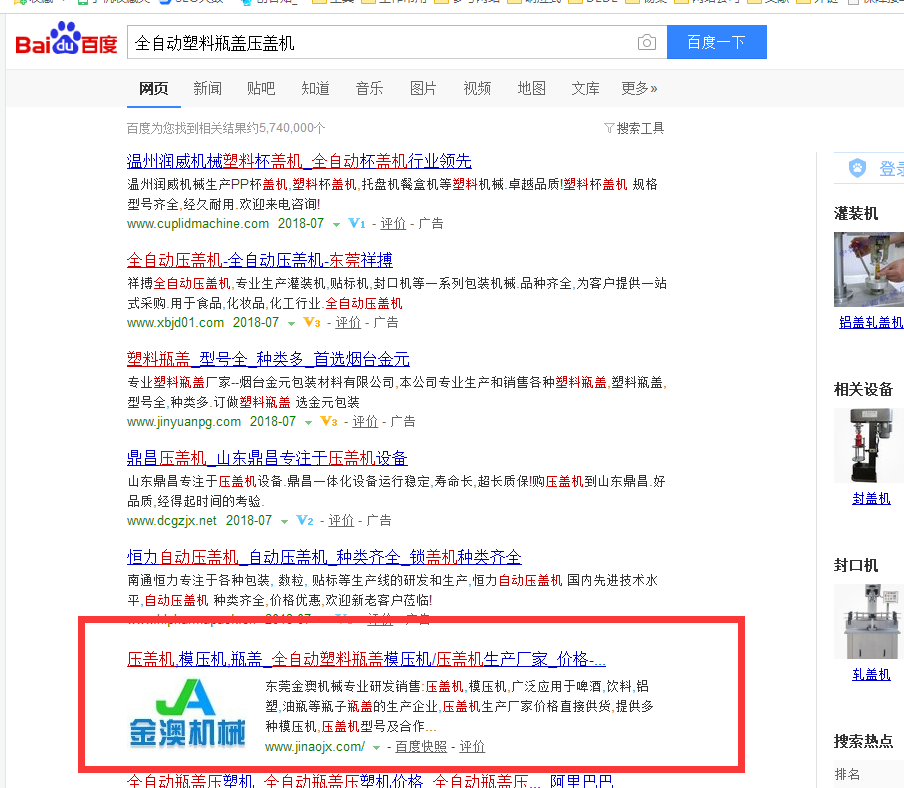Click the camera image-search icon
This screenshot has width=904, height=788.
(647, 43)
